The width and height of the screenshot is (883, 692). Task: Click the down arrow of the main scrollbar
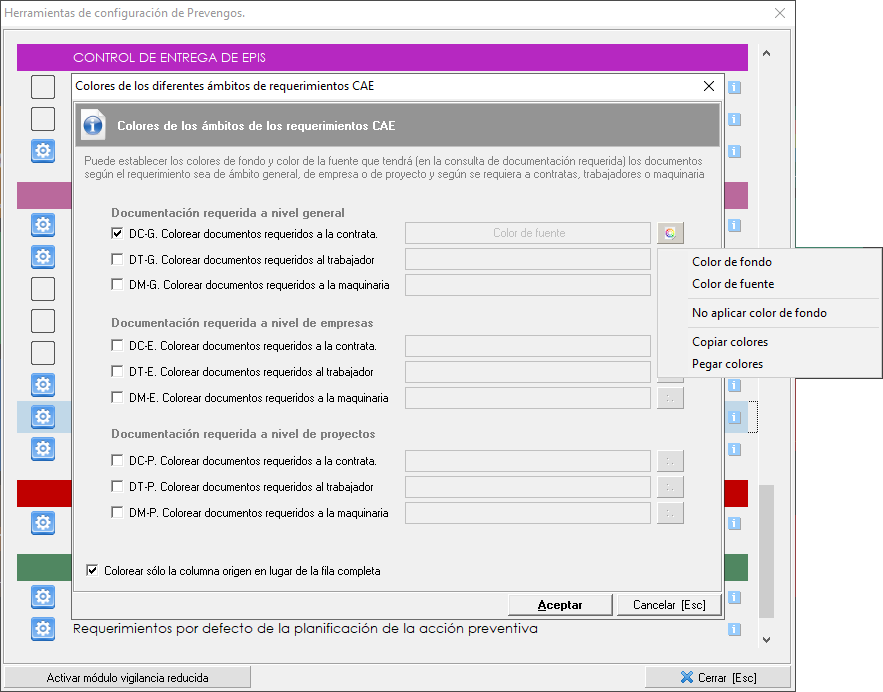(x=767, y=639)
